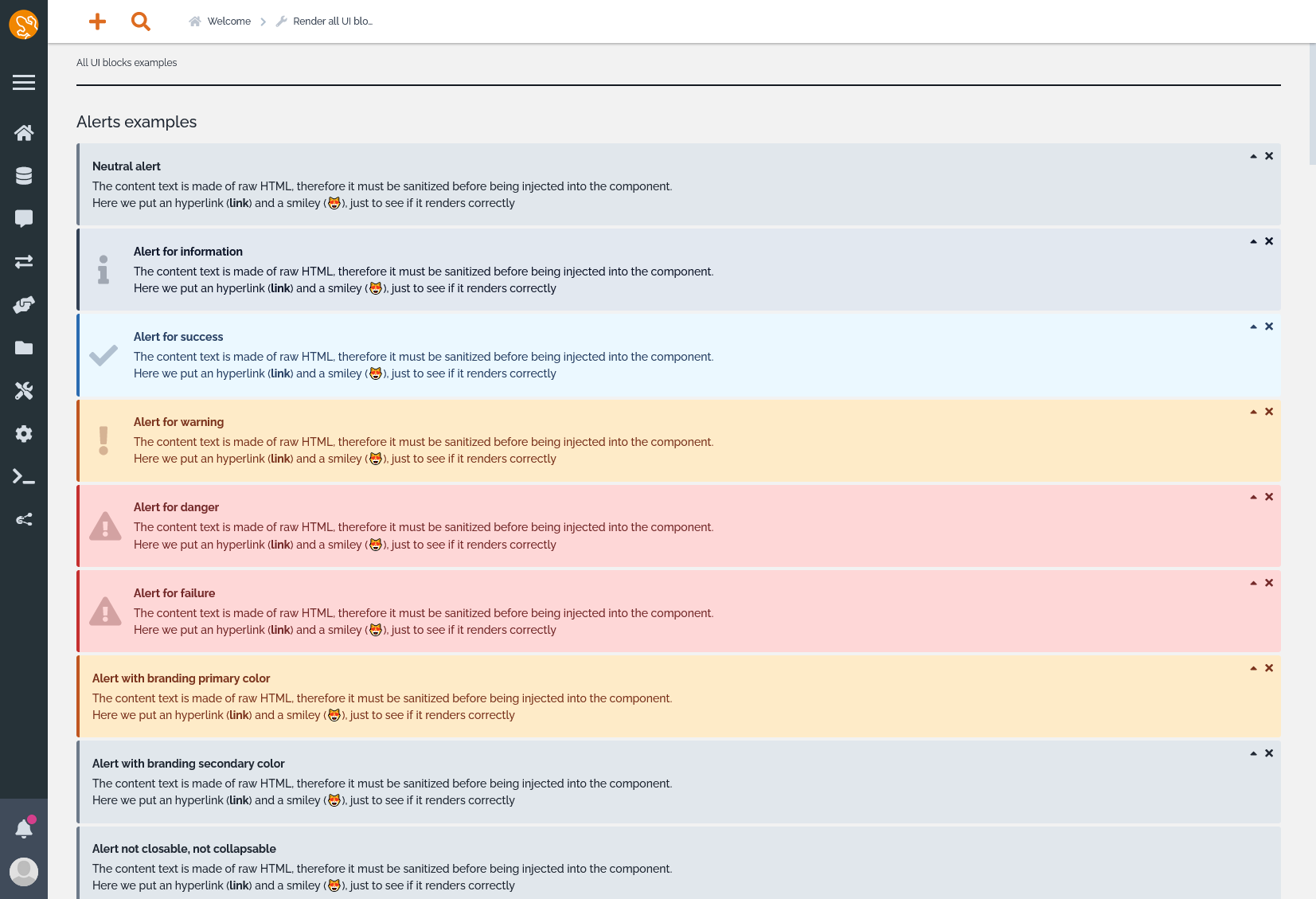The height and width of the screenshot is (899, 1316).
Task: Dismiss the Alert for warning
Action: click(x=1269, y=412)
